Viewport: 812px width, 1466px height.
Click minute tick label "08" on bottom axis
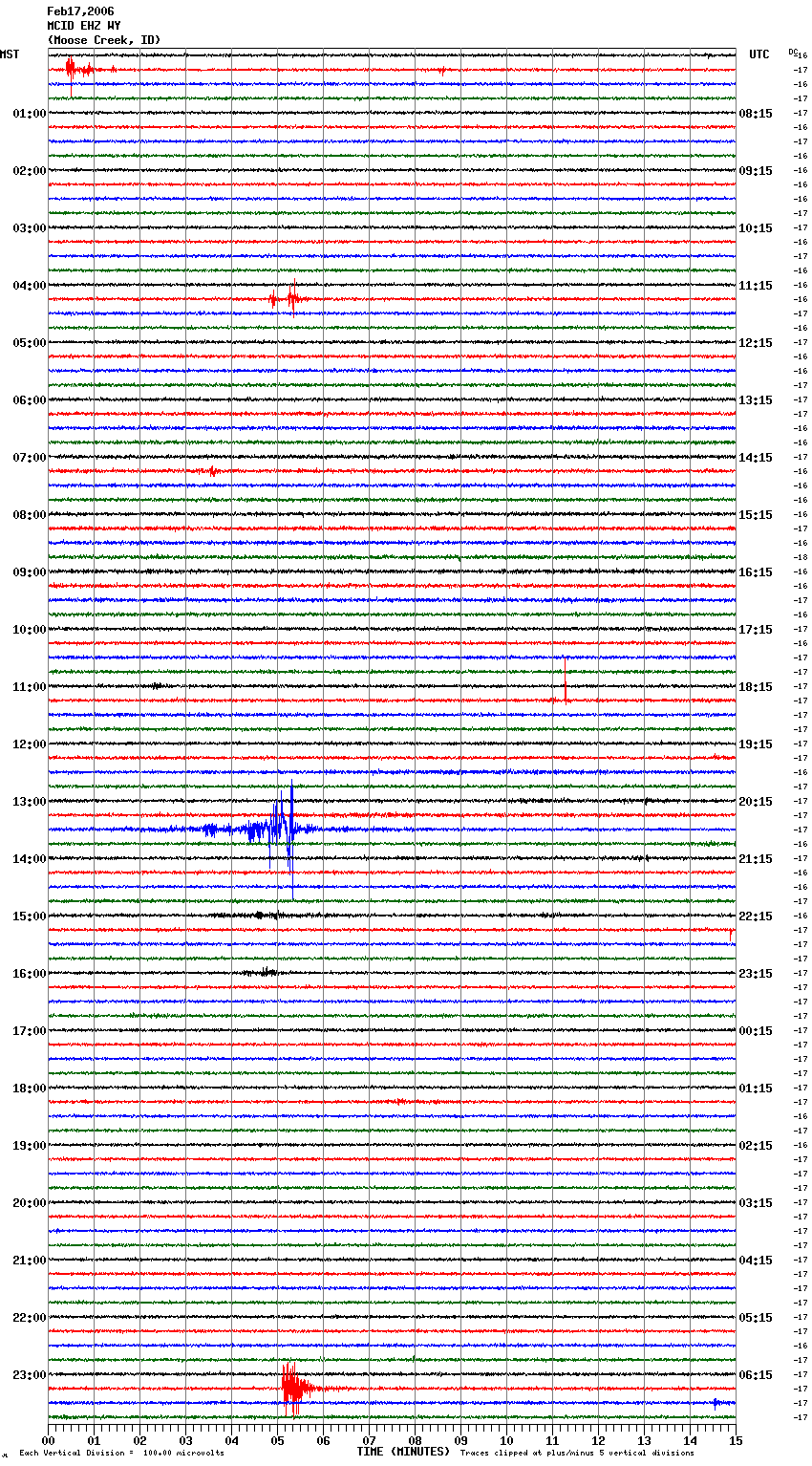click(415, 1441)
